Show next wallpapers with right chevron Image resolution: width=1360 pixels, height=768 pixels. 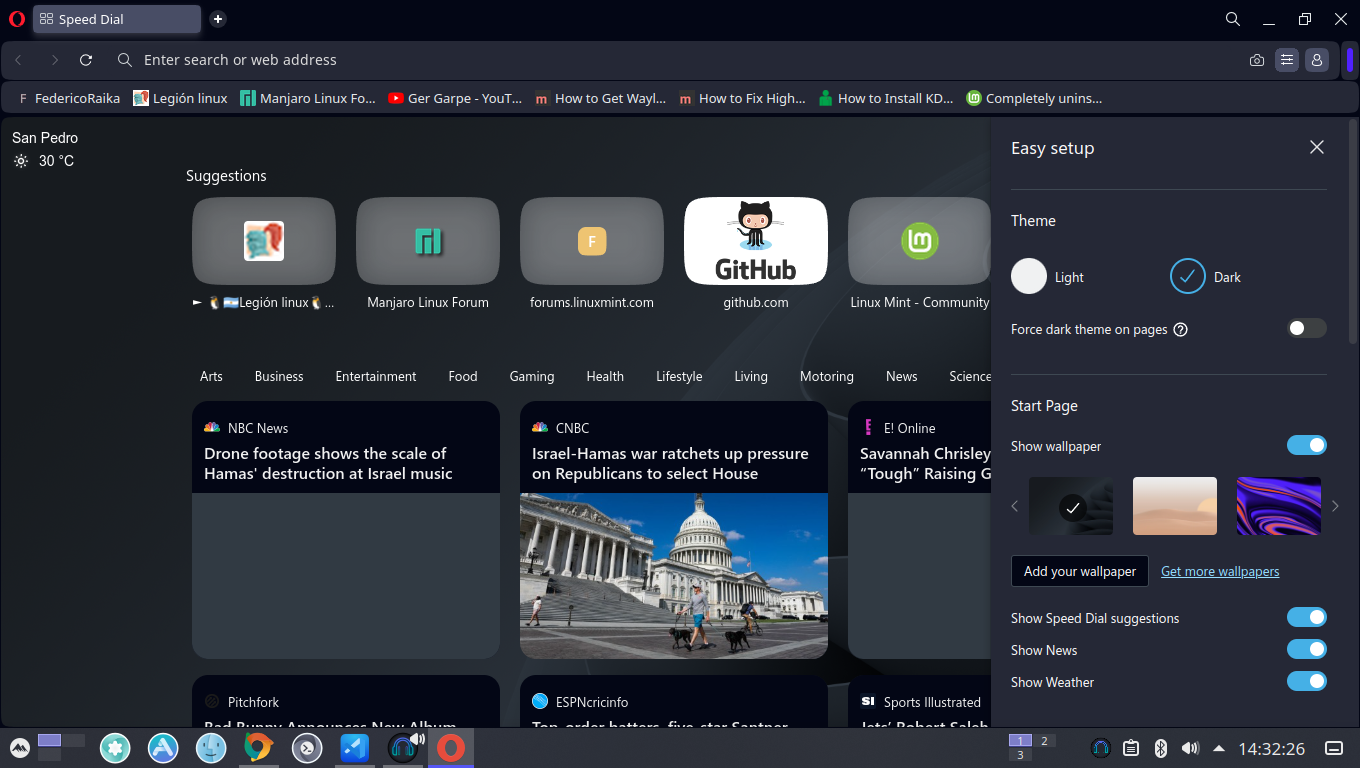click(1335, 506)
